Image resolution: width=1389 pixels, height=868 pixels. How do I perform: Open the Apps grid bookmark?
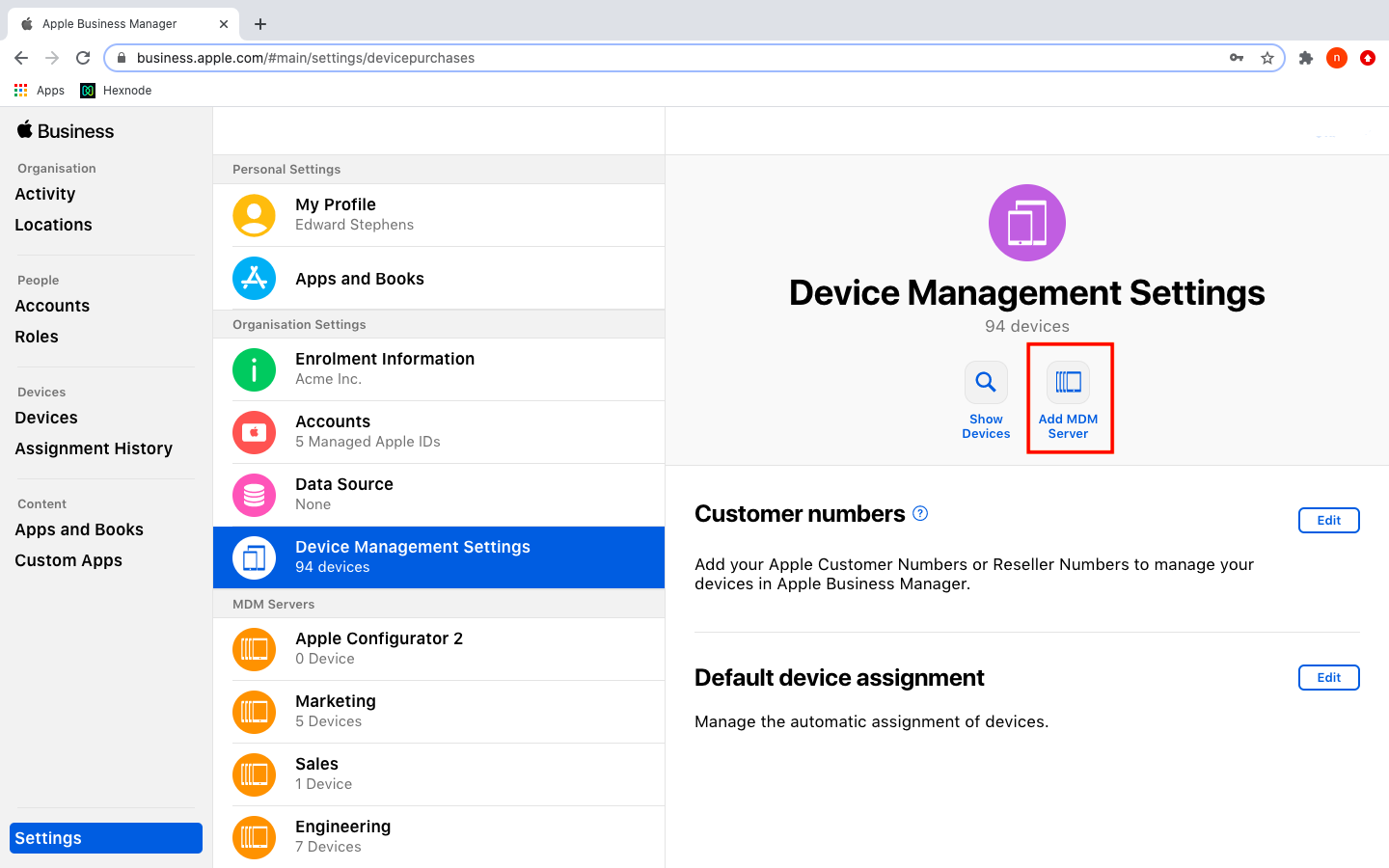(x=40, y=91)
